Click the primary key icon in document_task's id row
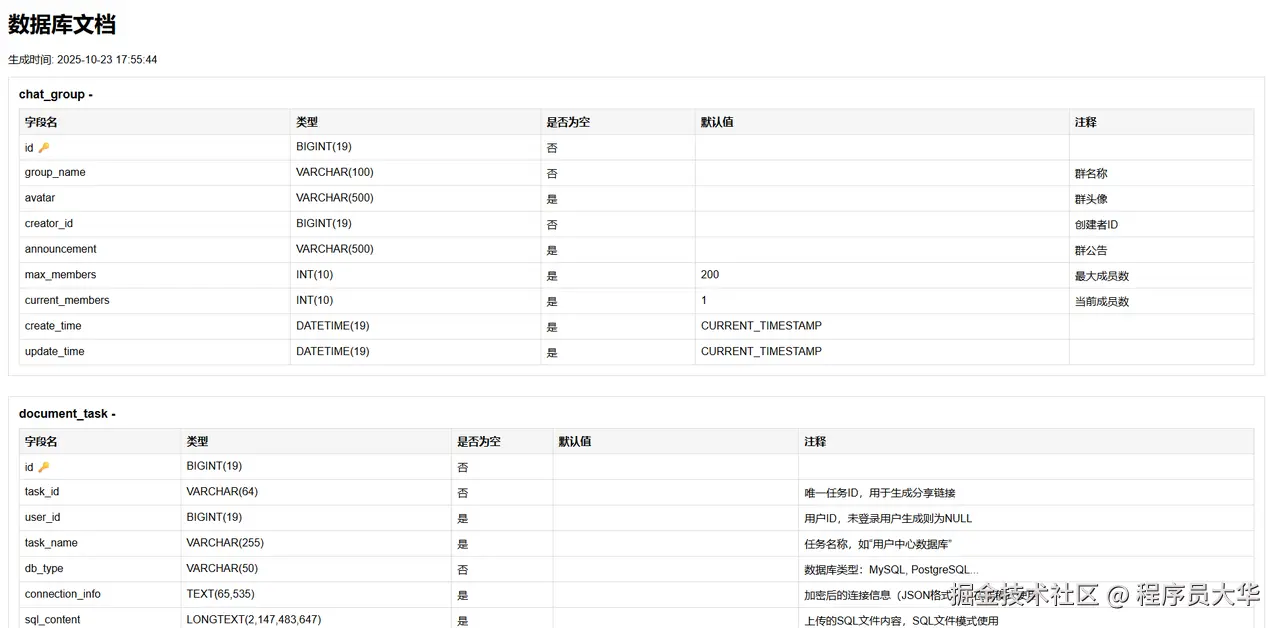1280x628 pixels. tap(43, 467)
